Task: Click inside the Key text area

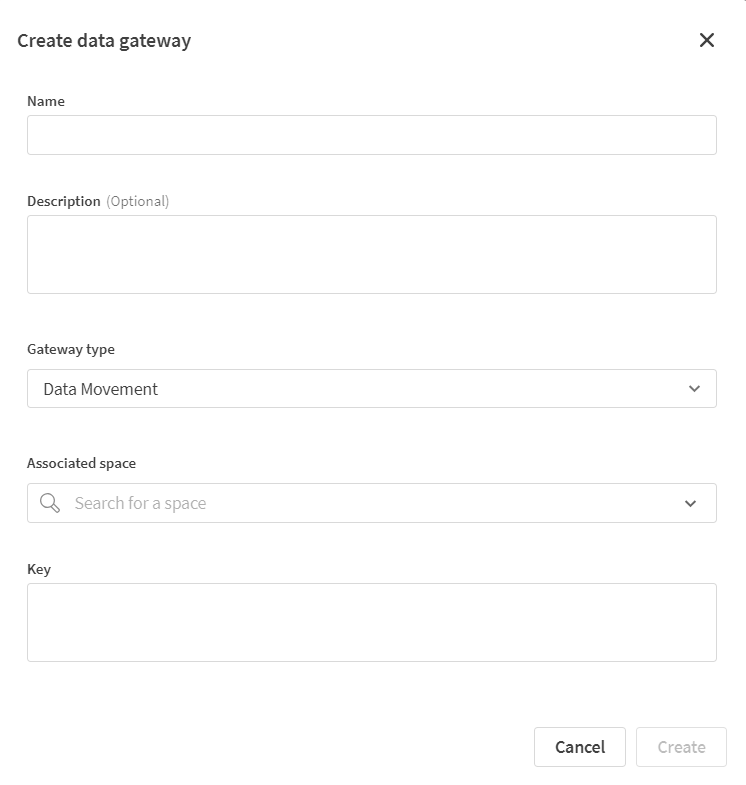Action: (x=371, y=622)
